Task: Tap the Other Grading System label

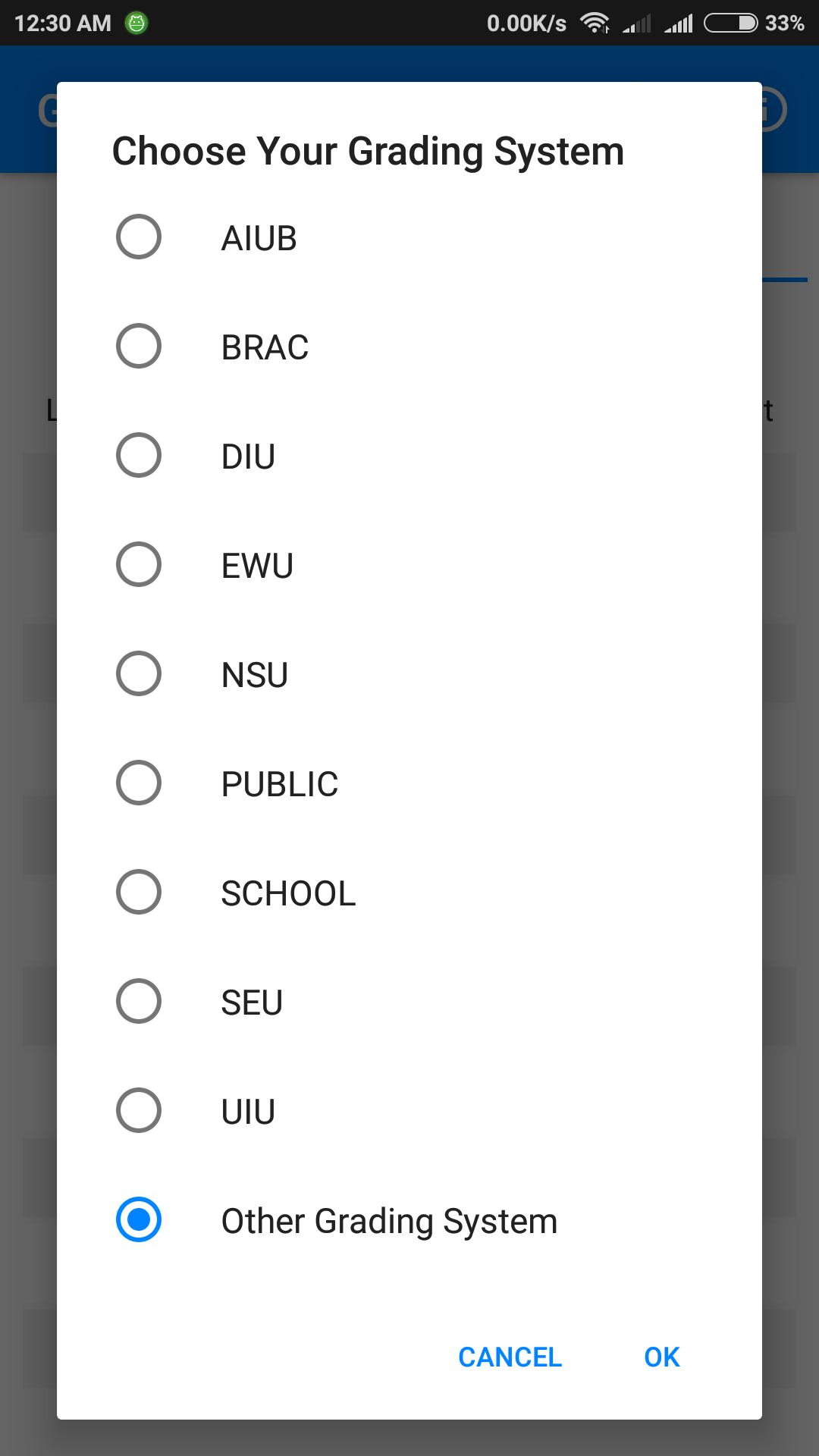Action: [x=389, y=1221]
